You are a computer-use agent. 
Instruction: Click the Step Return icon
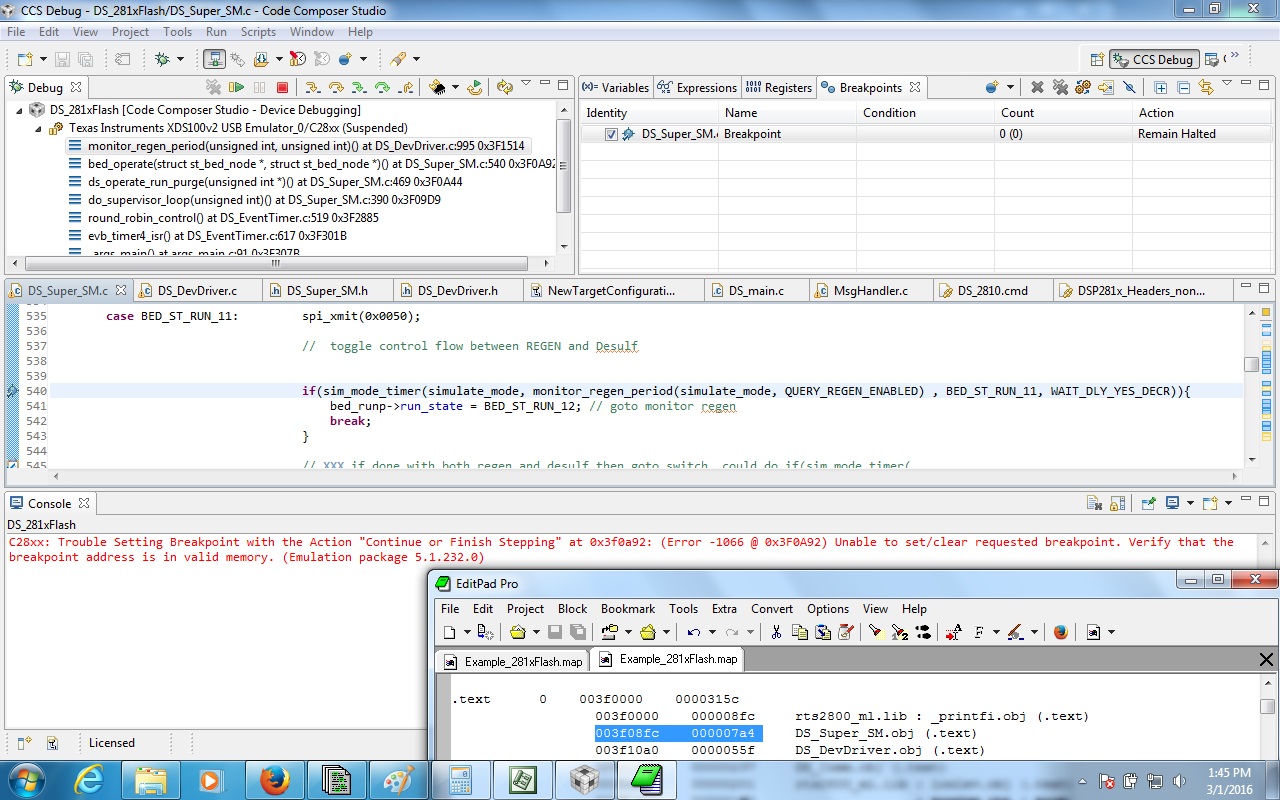pos(405,88)
